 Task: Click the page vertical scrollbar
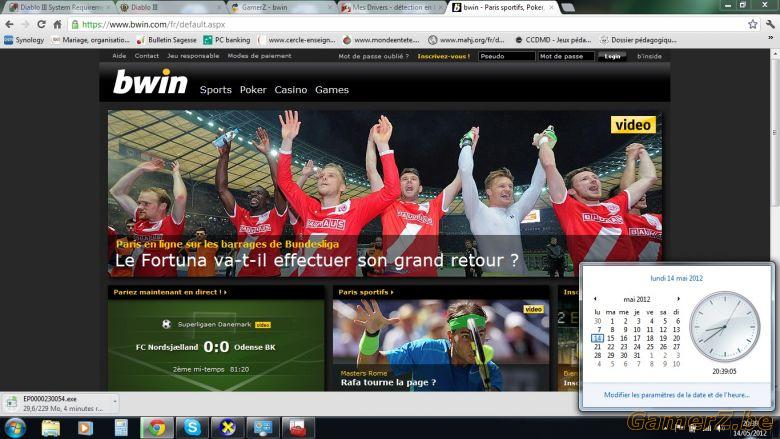pyautogui.click(x=775, y=132)
